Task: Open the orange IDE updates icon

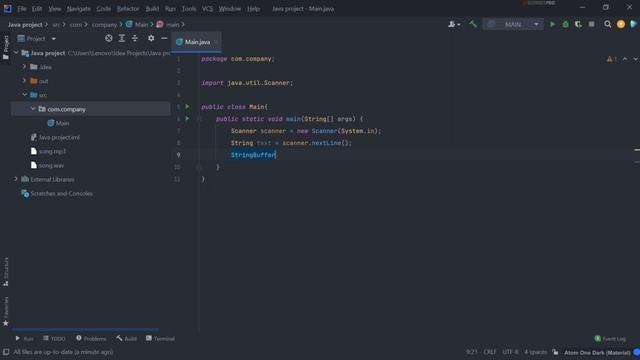Action: click(x=621, y=24)
